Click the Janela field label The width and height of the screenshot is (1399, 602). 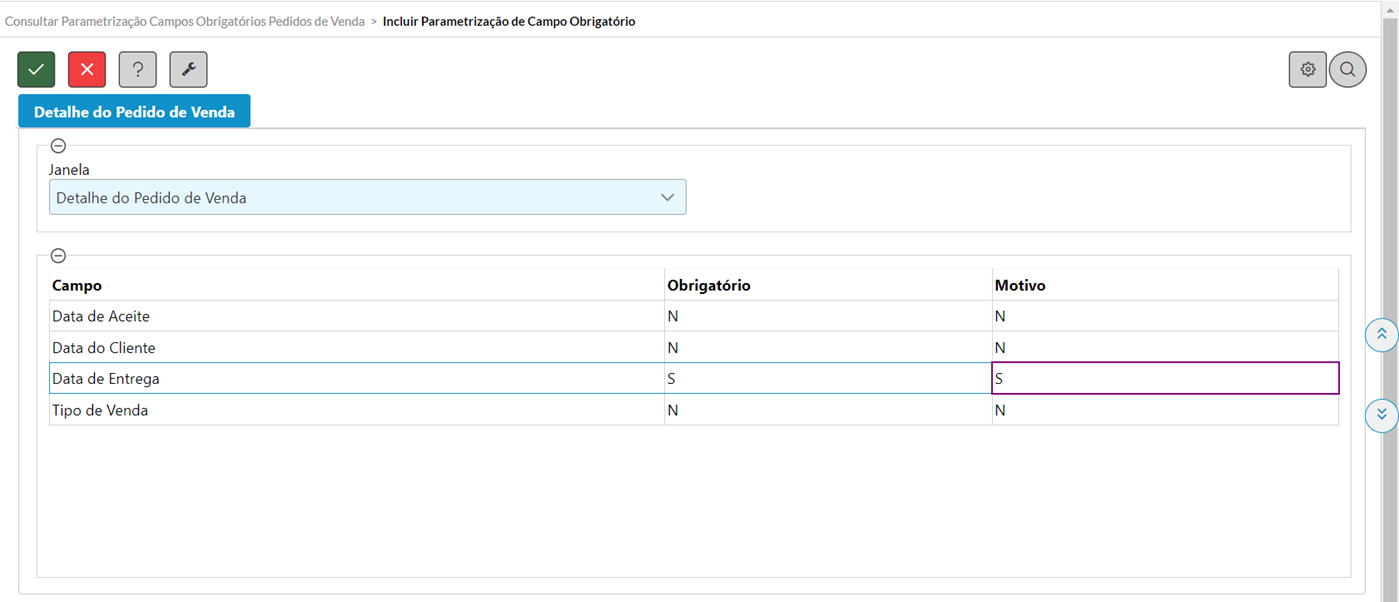pos(69,170)
